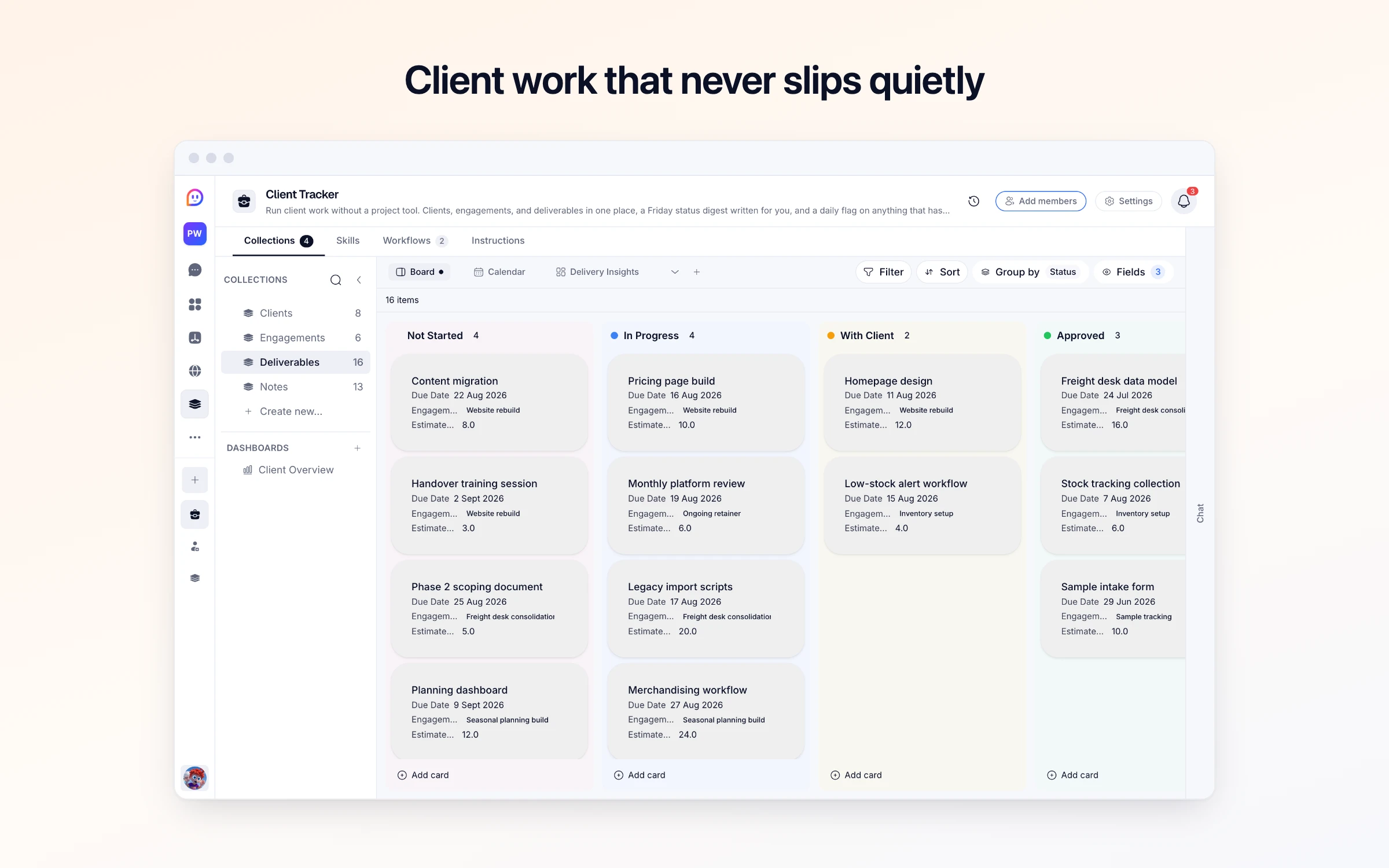Open the Client Overview dashboard
1389x868 pixels.
(x=296, y=470)
